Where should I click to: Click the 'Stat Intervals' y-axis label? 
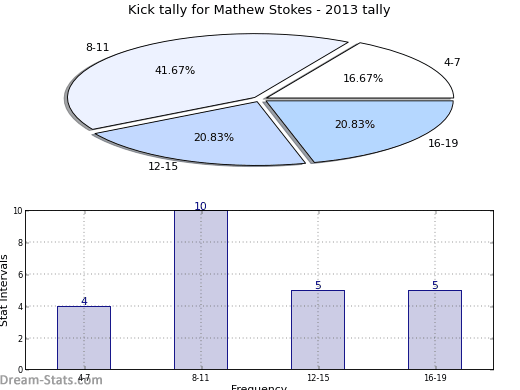click(x=4, y=291)
